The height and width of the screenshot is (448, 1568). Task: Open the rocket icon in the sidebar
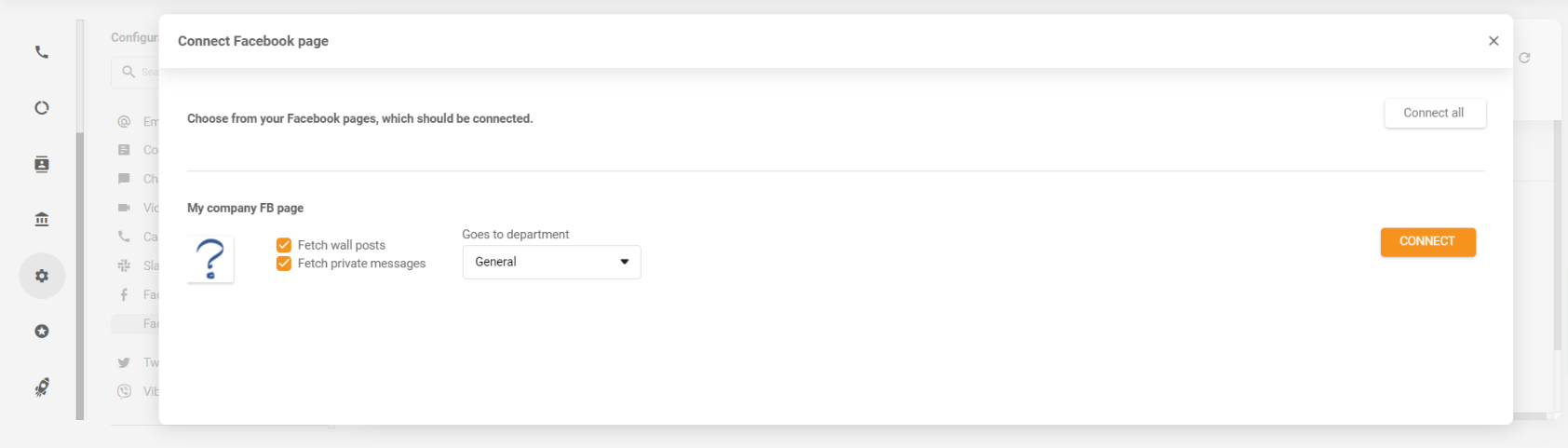[x=42, y=387]
